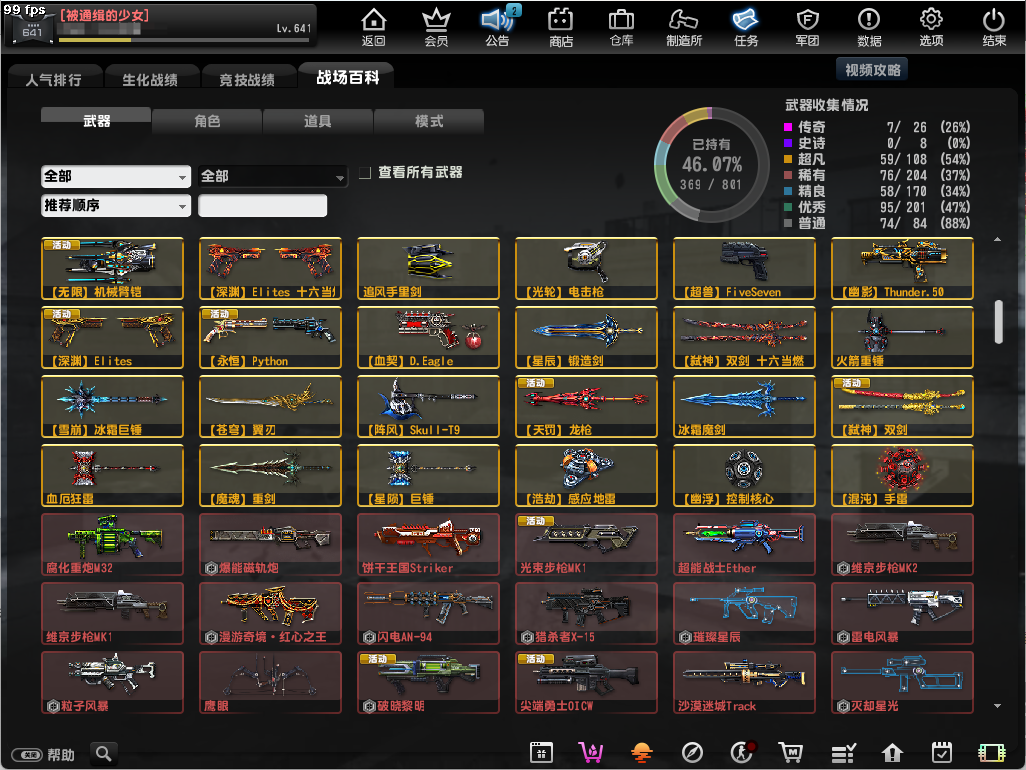
Task: Open the calendar check icon
Action: [942, 753]
